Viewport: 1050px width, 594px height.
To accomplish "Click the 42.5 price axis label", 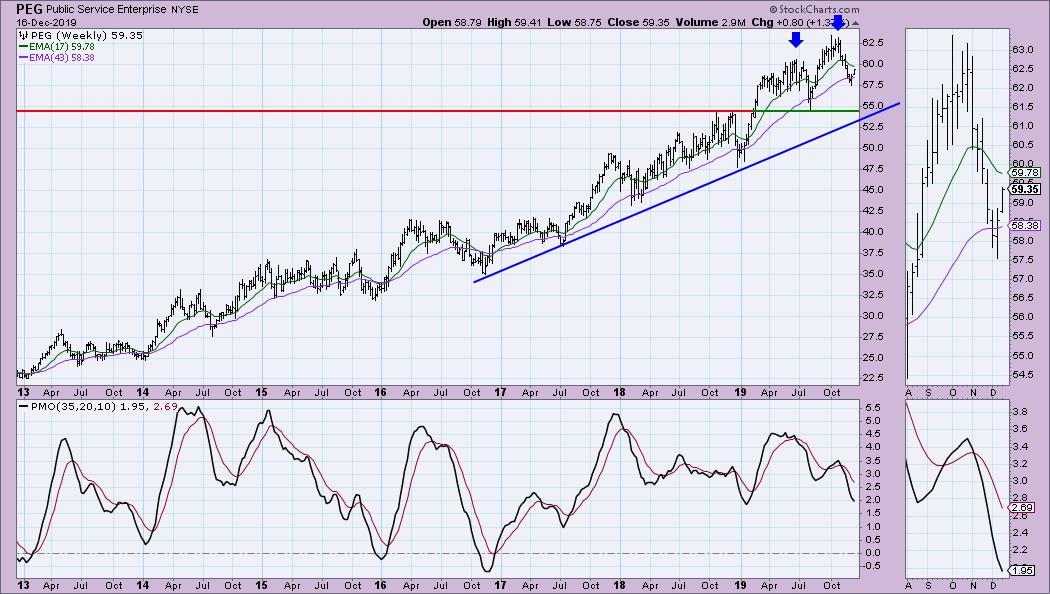I will tap(873, 210).
